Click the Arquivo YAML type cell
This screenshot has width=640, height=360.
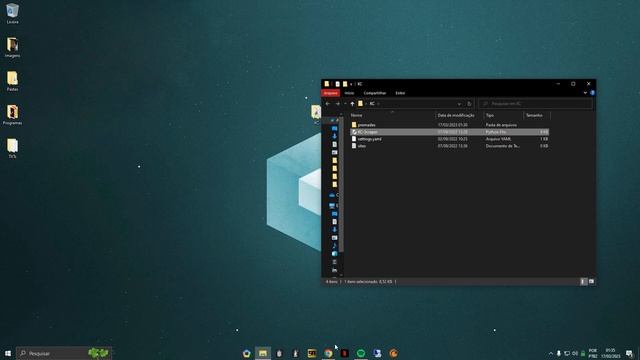[x=498, y=139]
